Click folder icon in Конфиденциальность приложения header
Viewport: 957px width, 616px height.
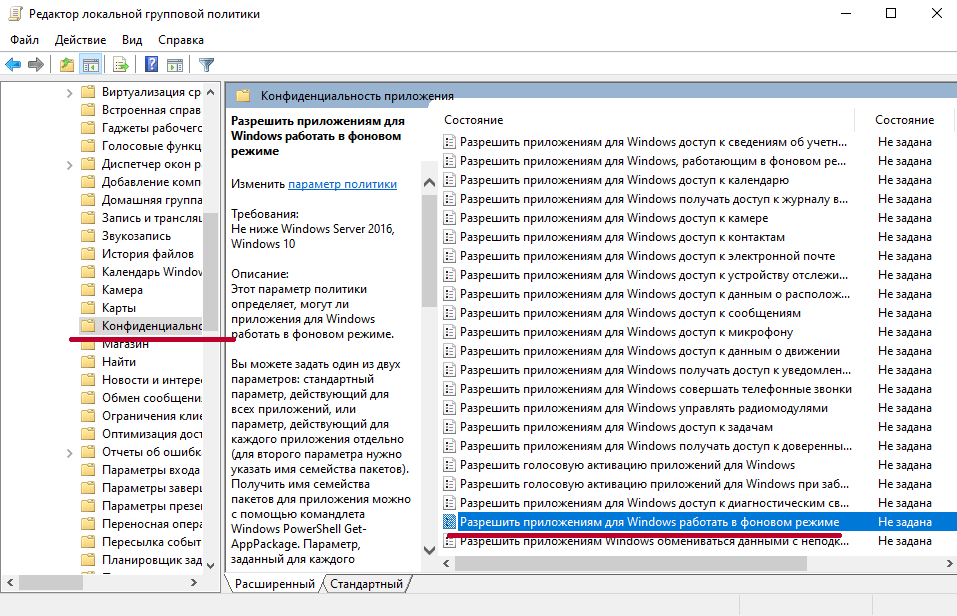coord(244,96)
